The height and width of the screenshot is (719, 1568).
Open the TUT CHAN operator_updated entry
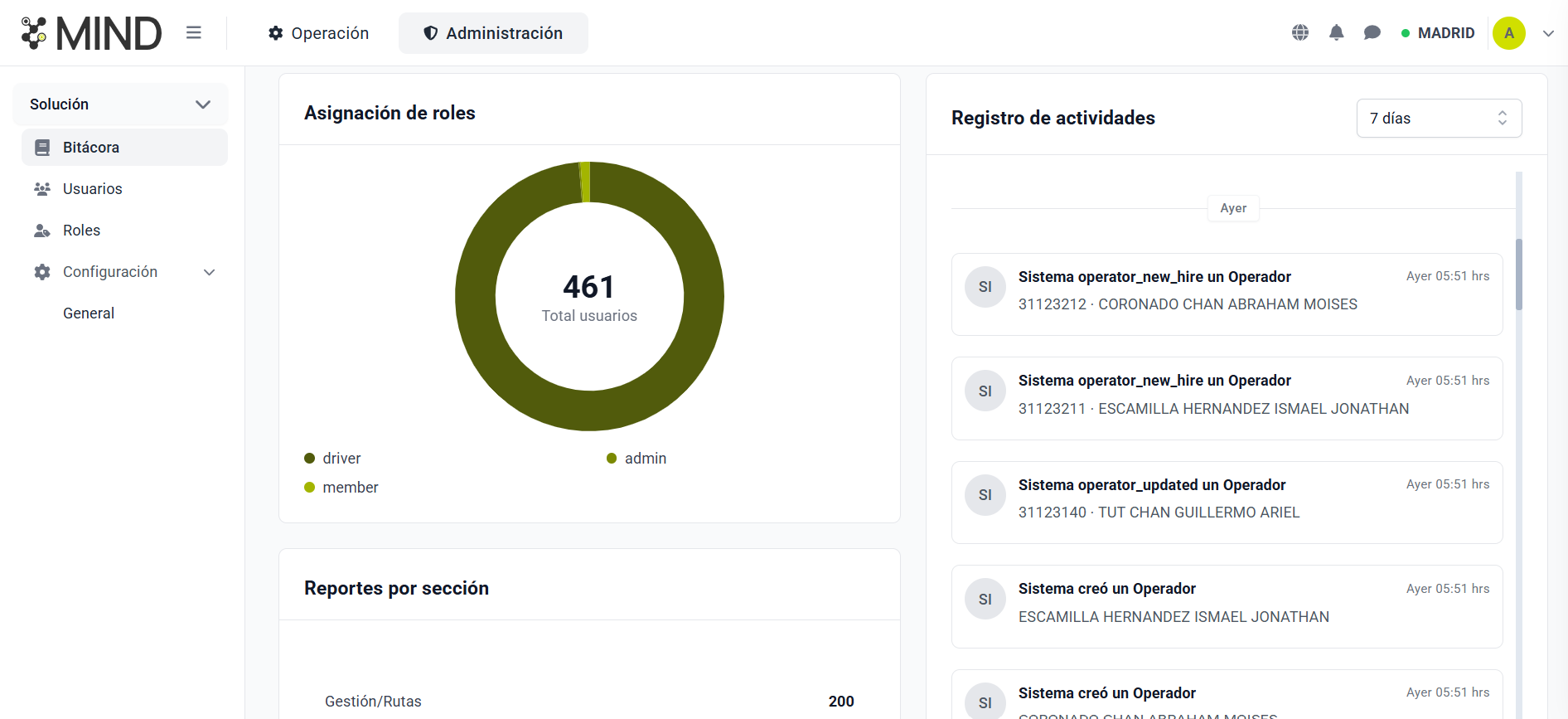1227,503
